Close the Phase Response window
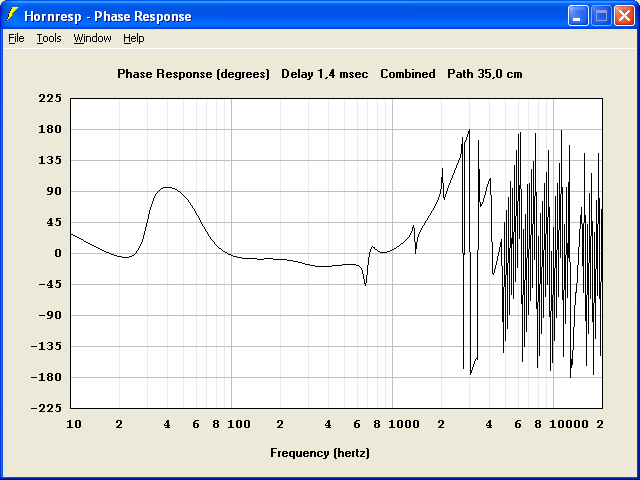This screenshot has width=640, height=480. [624, 16]
